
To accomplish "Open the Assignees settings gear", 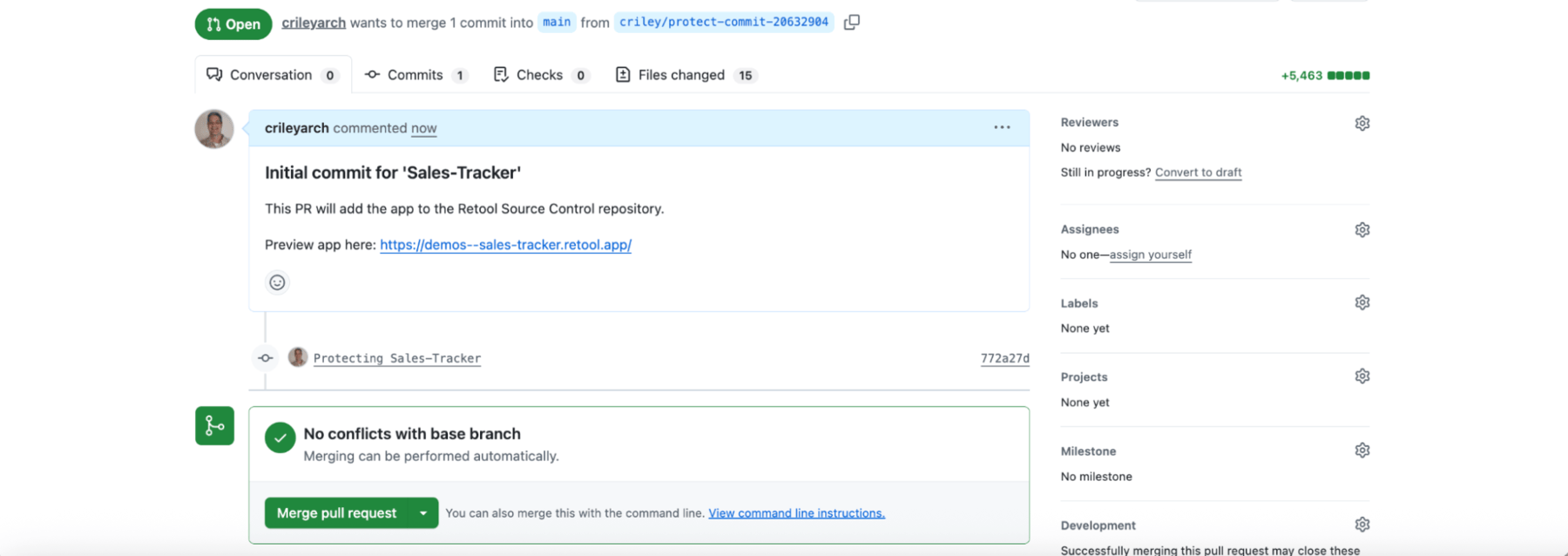I will [1362, 230].
